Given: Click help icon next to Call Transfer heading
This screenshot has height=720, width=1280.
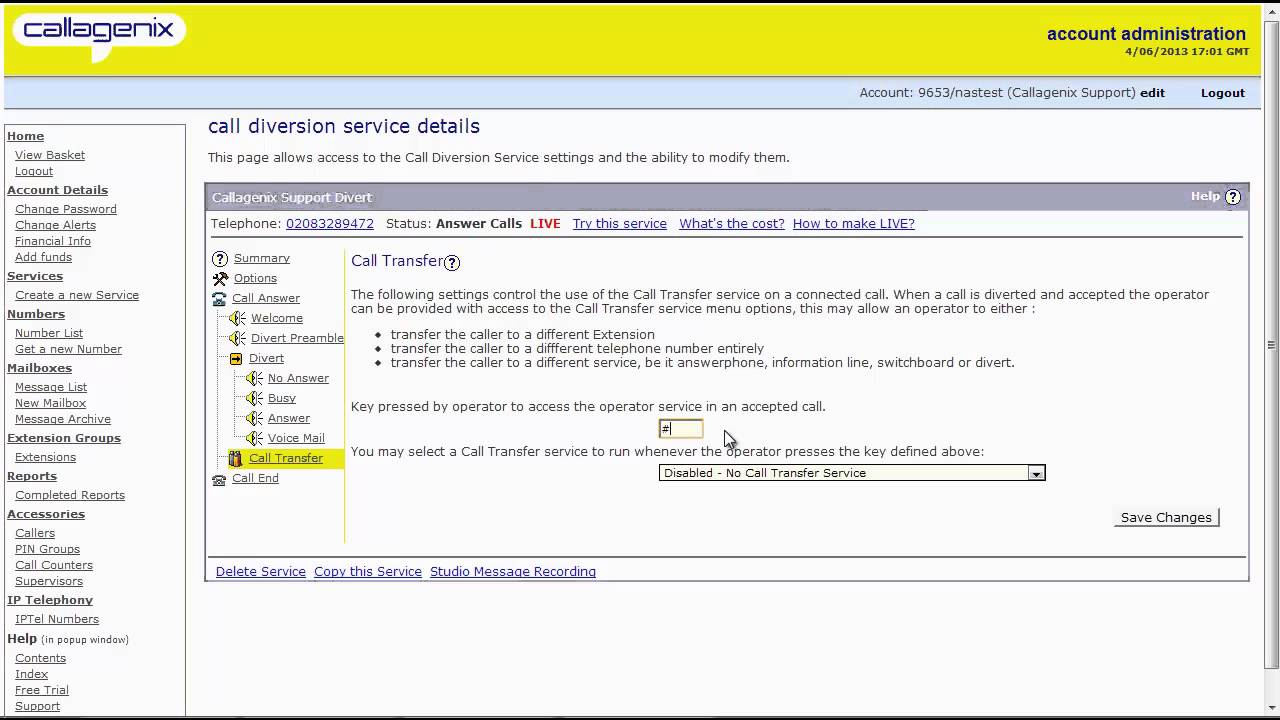Looking at the screenshot, I should pyautogui.click(x=452, y=262).
